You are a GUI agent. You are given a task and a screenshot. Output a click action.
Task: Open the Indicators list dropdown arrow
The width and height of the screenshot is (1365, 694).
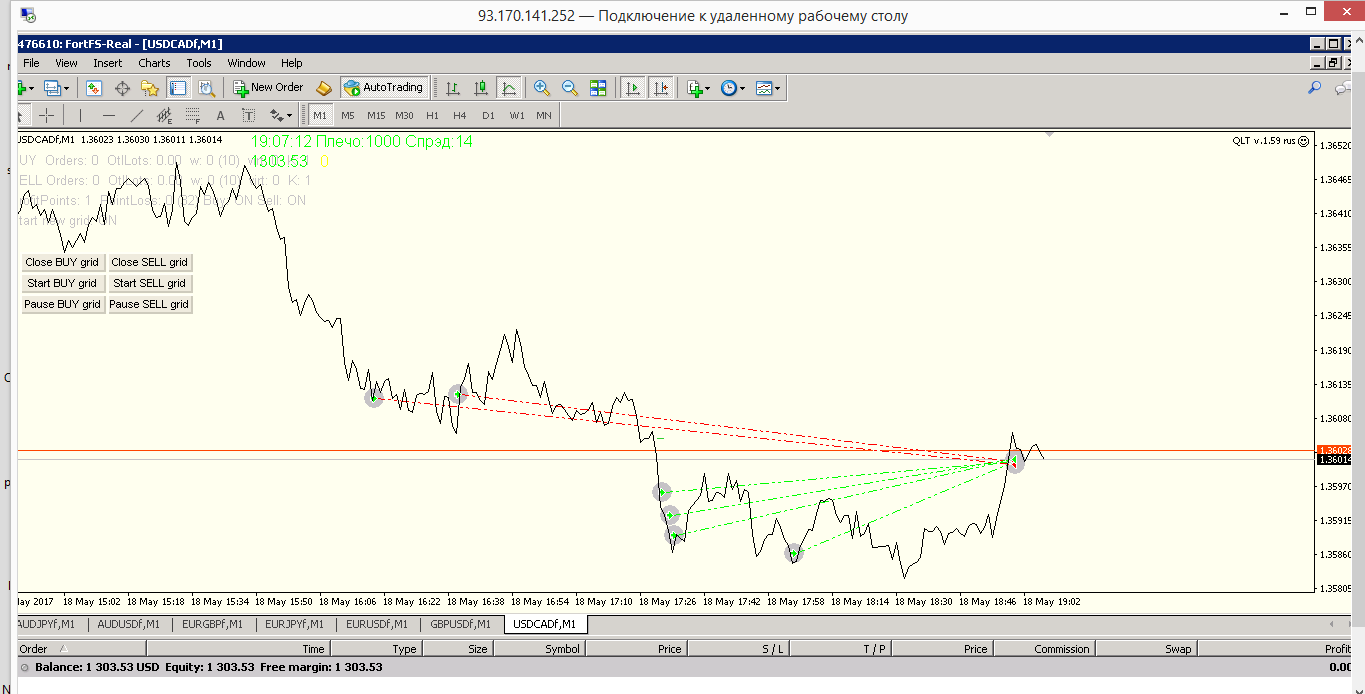[x=708, y=88]
